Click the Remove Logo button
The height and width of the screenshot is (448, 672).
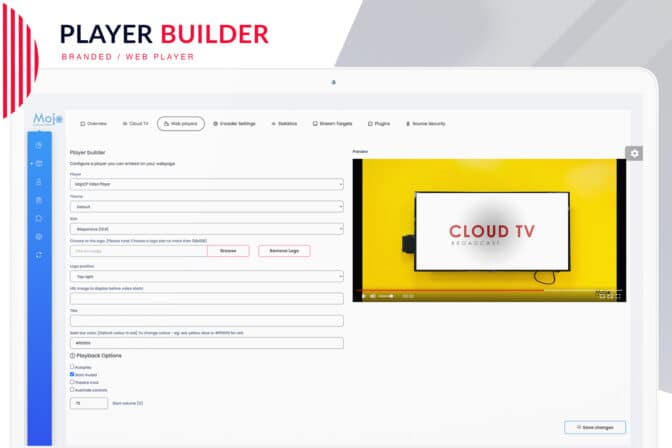[x=284, y=251]
